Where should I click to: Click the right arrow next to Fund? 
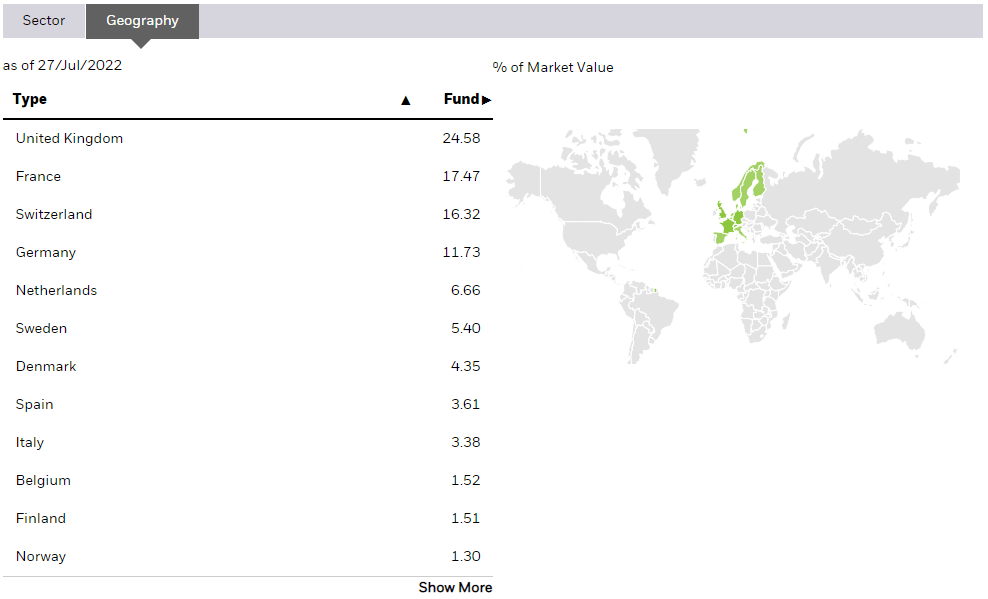[x=487, y=100]
